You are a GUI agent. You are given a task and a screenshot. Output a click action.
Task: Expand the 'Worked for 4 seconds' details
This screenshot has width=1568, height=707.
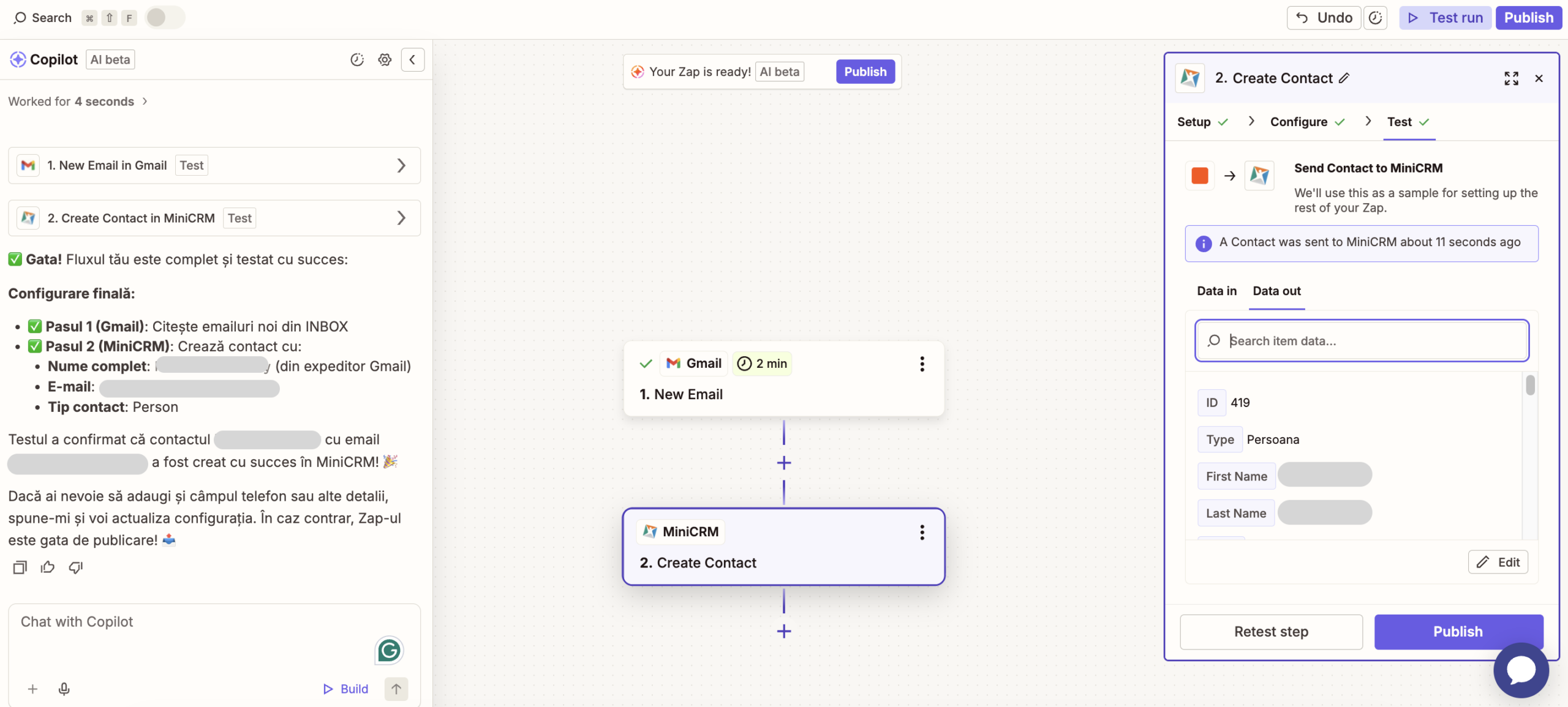[145, 102]
